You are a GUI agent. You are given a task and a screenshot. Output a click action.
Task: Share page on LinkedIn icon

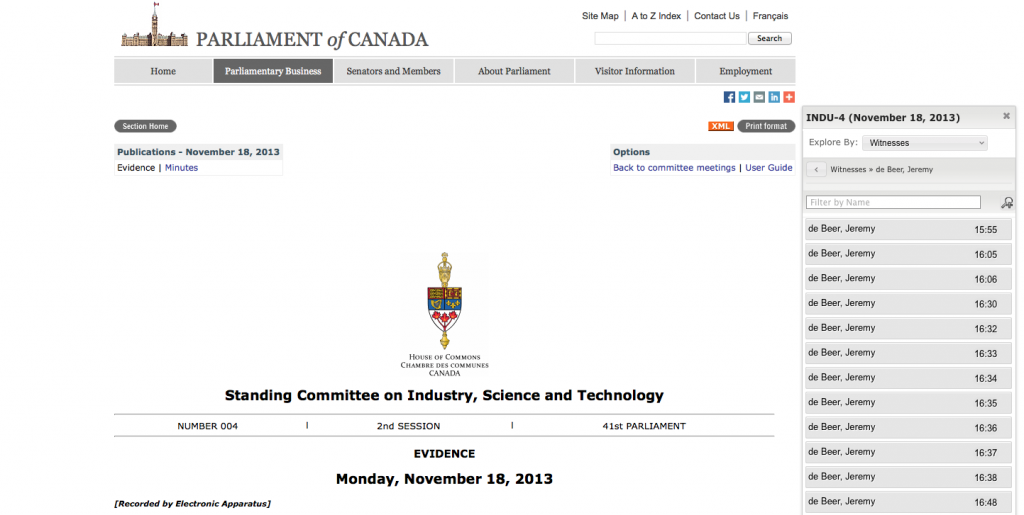[x=775, y=97]
